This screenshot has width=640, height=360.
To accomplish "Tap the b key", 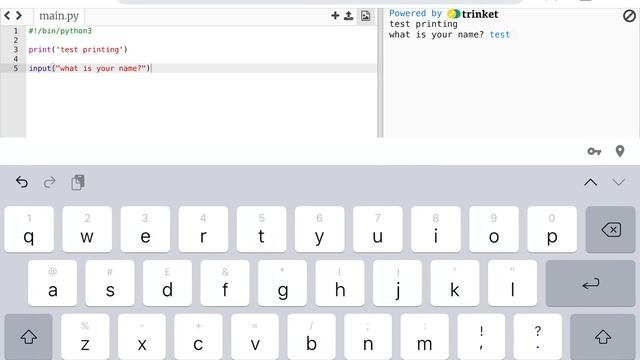I will 311,337.
